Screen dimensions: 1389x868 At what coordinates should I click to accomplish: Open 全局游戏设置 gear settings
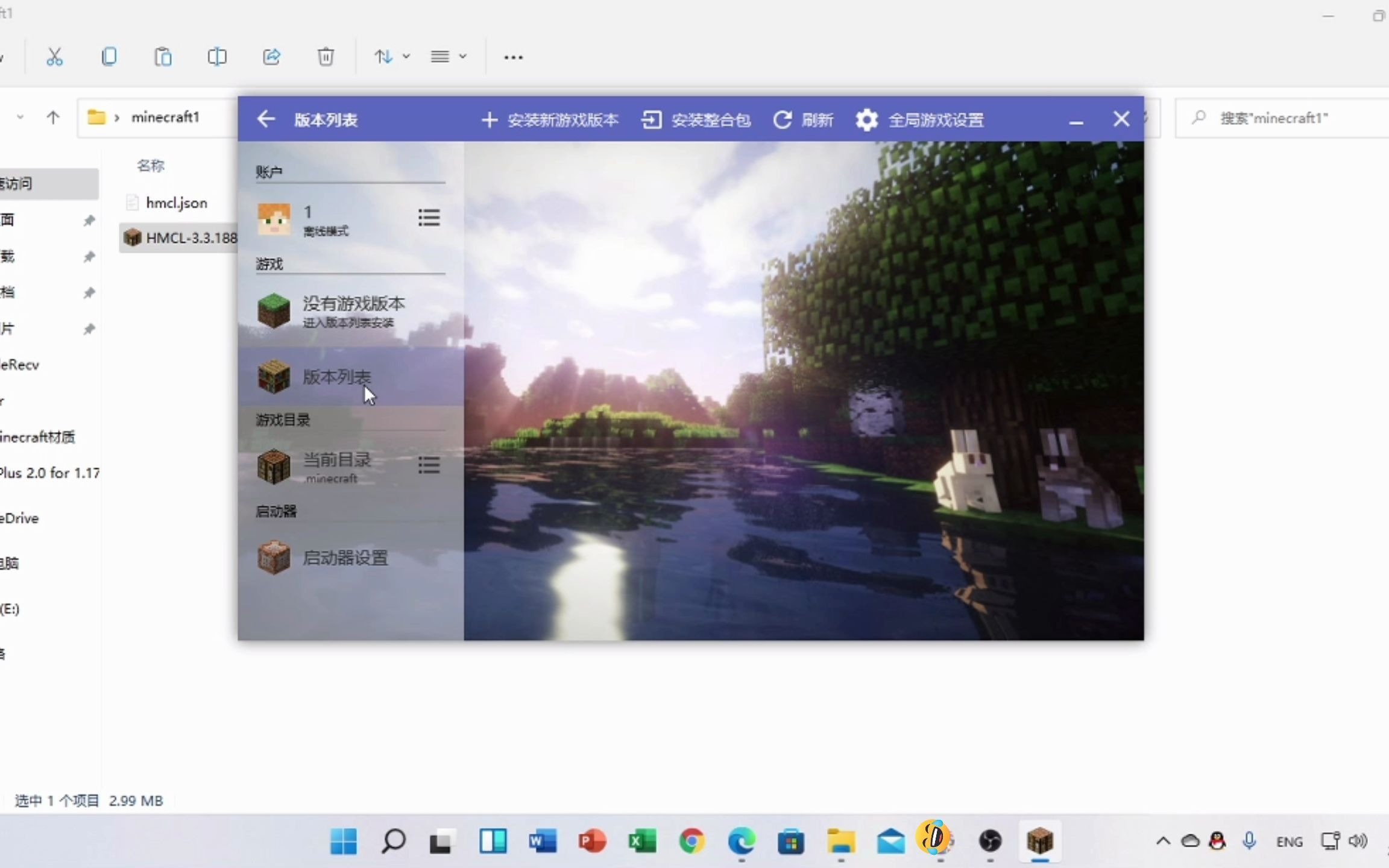coord(867,120)
